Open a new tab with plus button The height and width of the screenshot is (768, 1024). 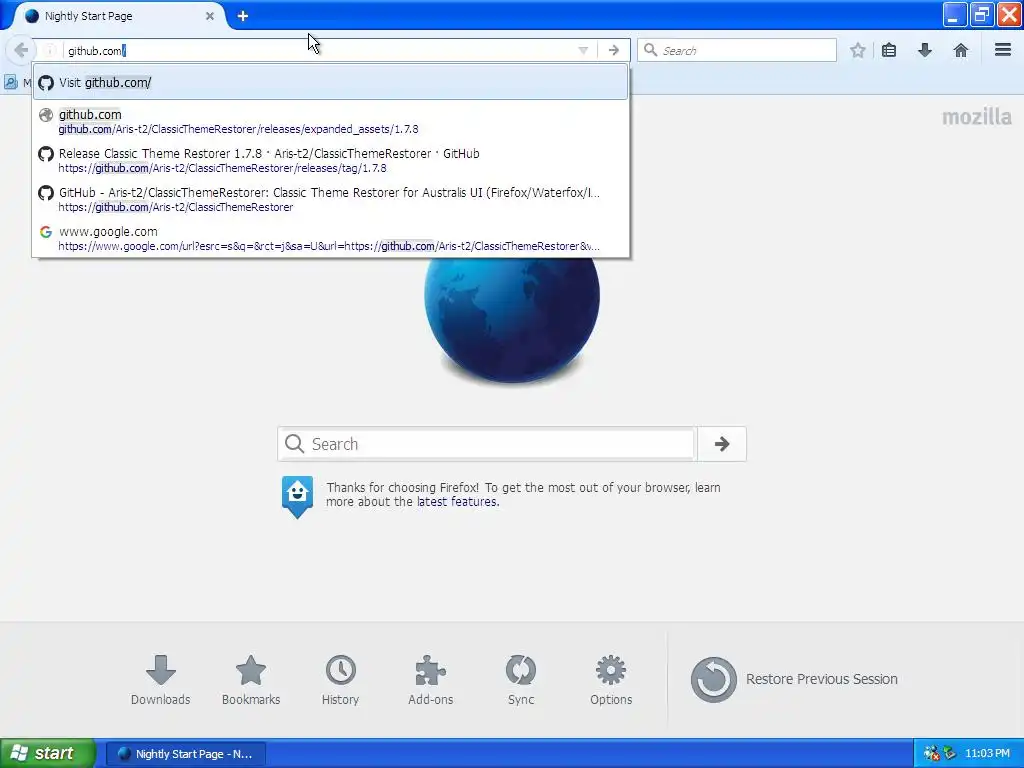[243, 16]
